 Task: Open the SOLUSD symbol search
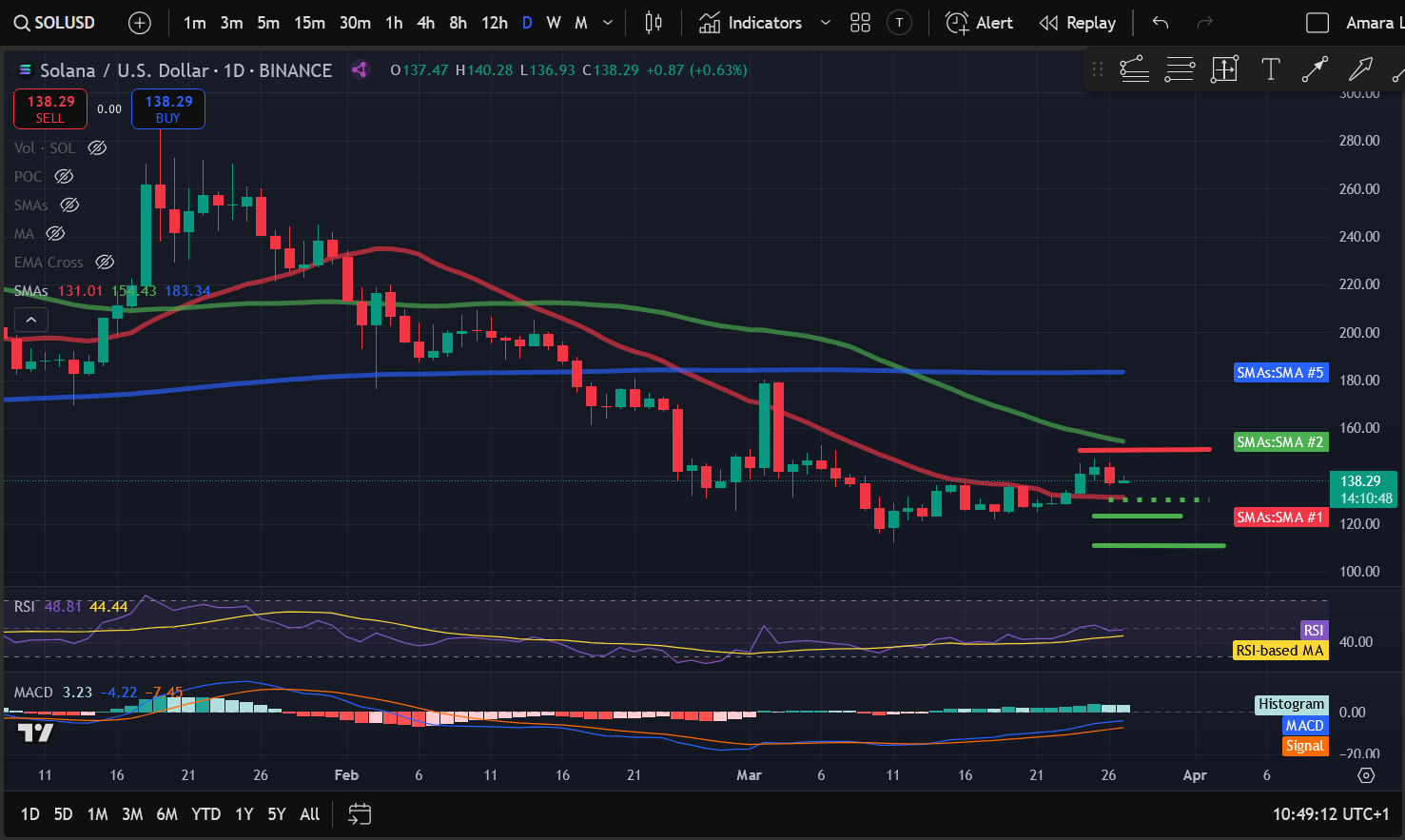pyautogui.click(x=55, y=23)
